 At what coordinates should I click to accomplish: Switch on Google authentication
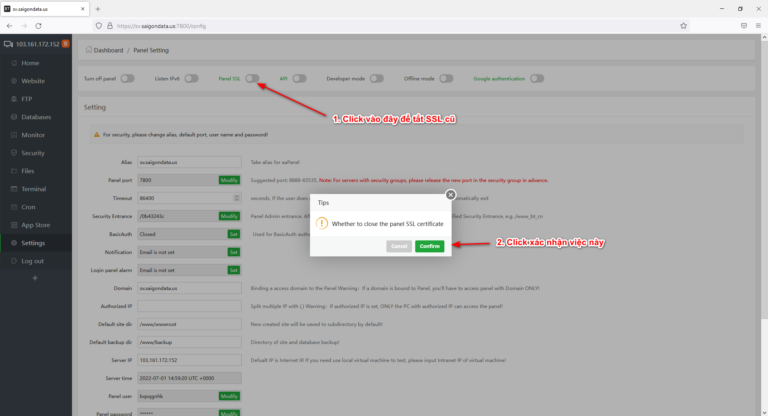[537, 78]
